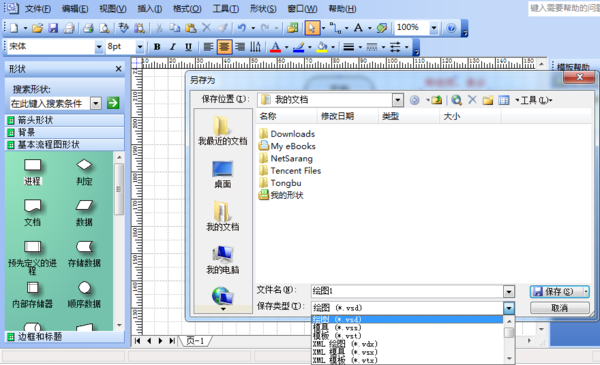Open the 编辑 menu
Screen dimensions: 600x365
pos(75,8)
